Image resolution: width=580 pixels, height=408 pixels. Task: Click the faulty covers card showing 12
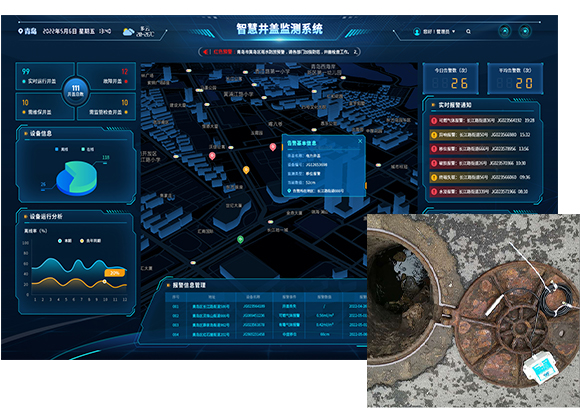click(107, 76)
